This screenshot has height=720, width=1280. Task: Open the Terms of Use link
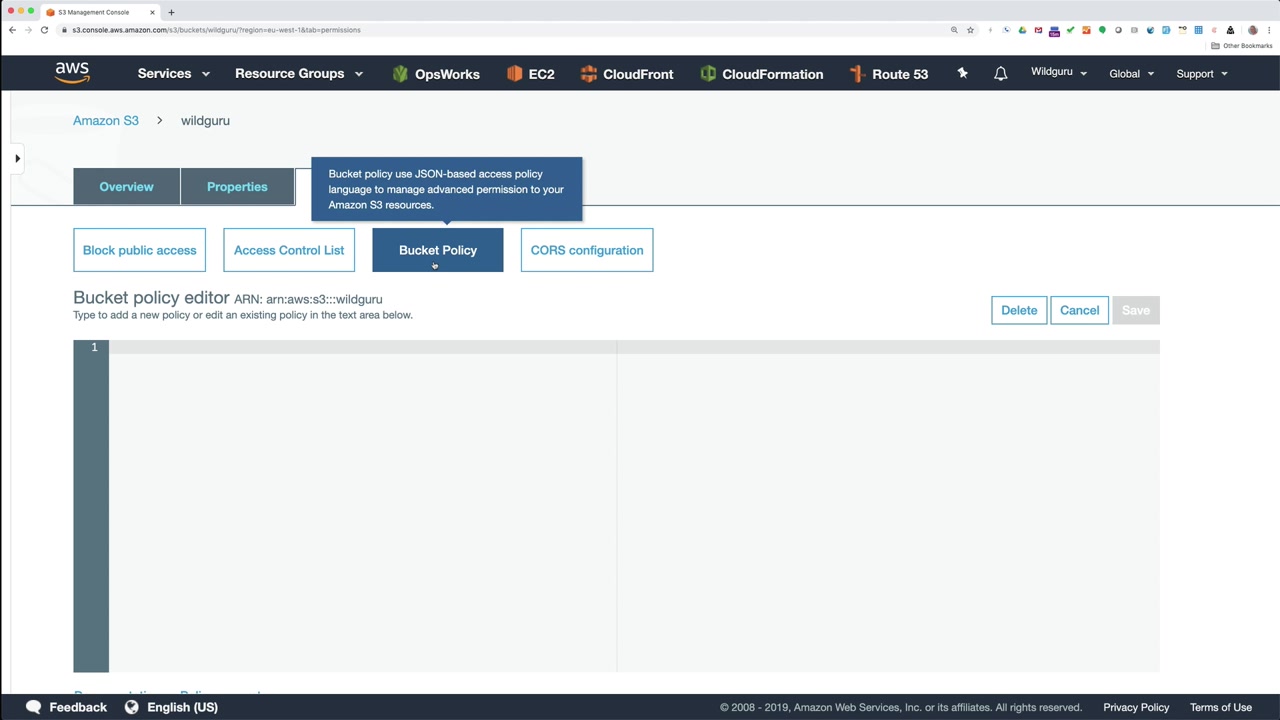(x=1221, y=707)
